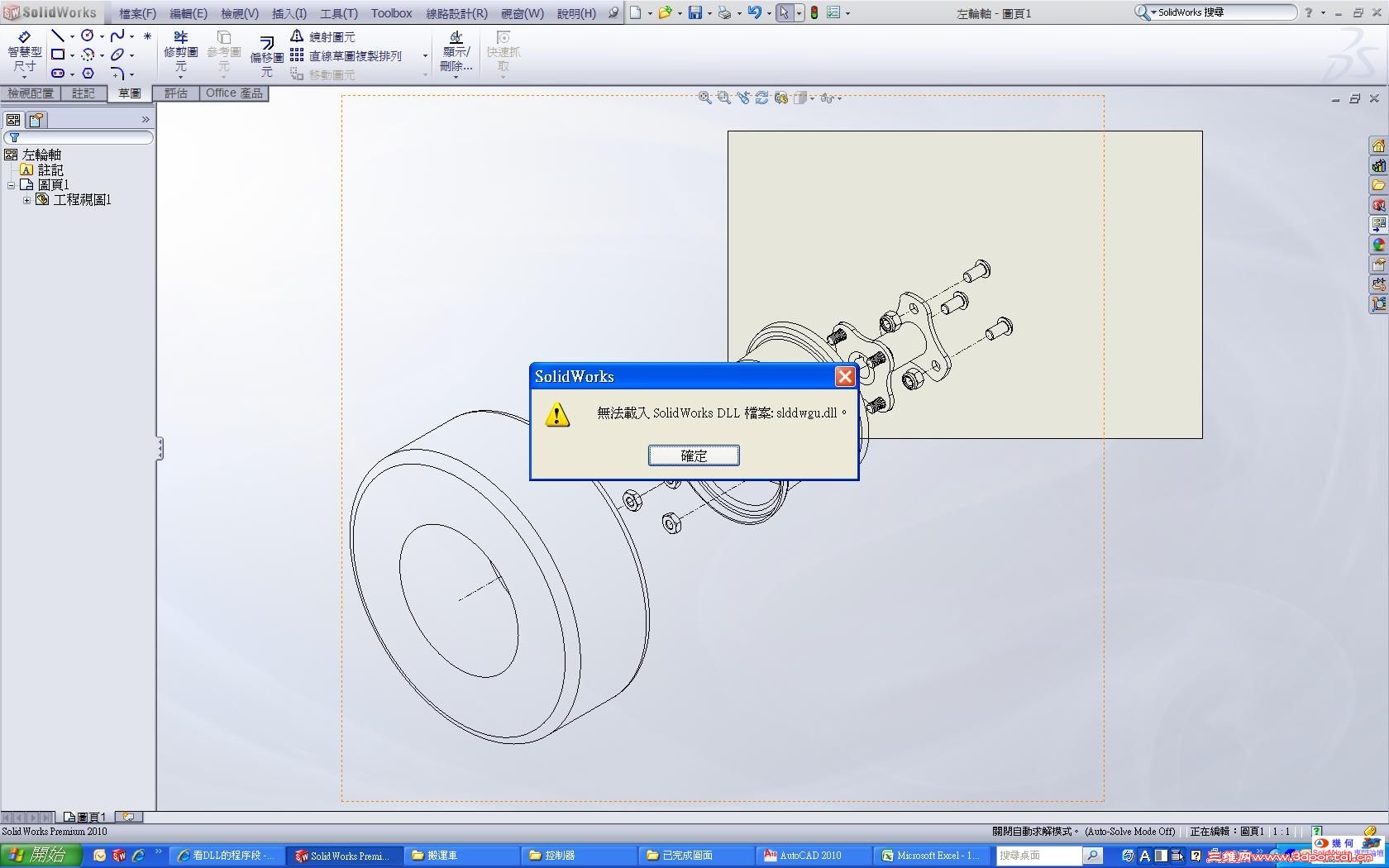Click the Rotate view icon in view toolbar
The width and height of the screenshot is (1389, 868).
pyautogui.click(x=762, y=98)
